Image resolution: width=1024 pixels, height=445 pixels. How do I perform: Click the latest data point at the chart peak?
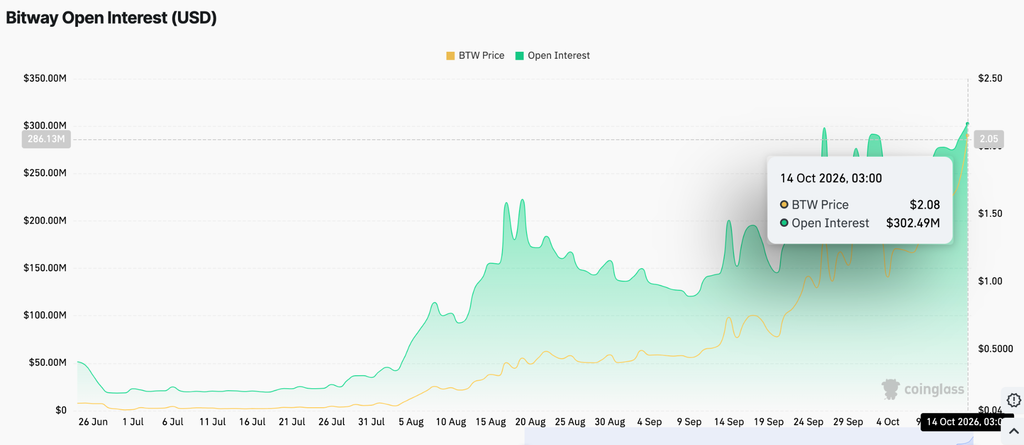coord(967,123)
